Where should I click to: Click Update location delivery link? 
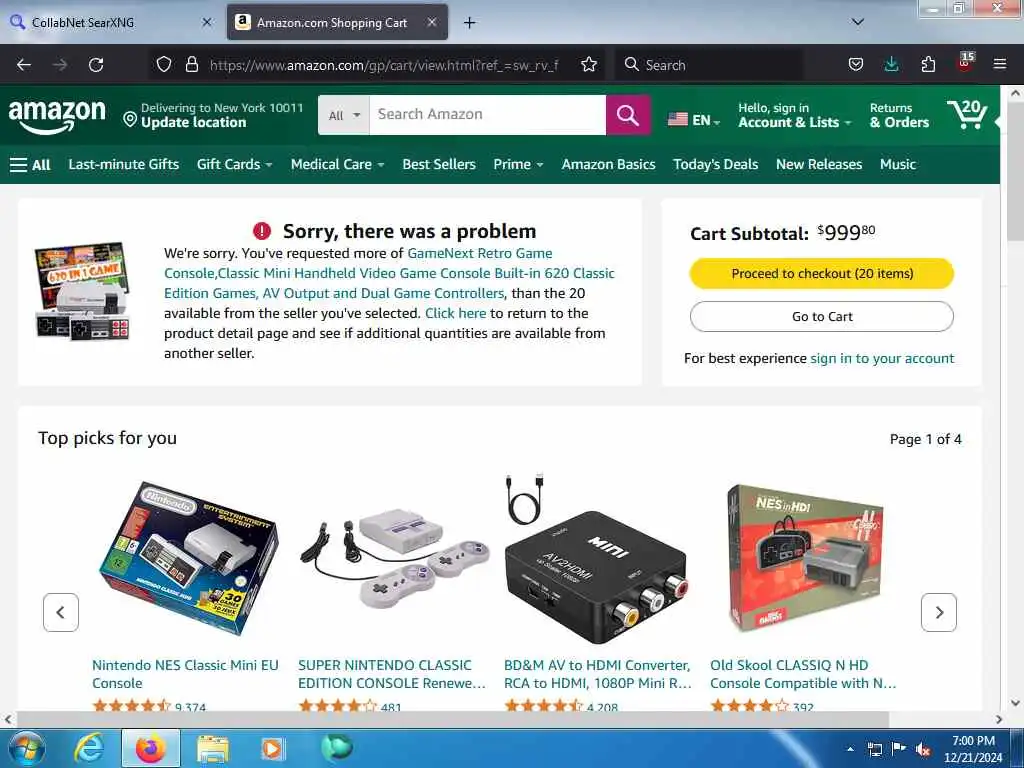point(193,123)
